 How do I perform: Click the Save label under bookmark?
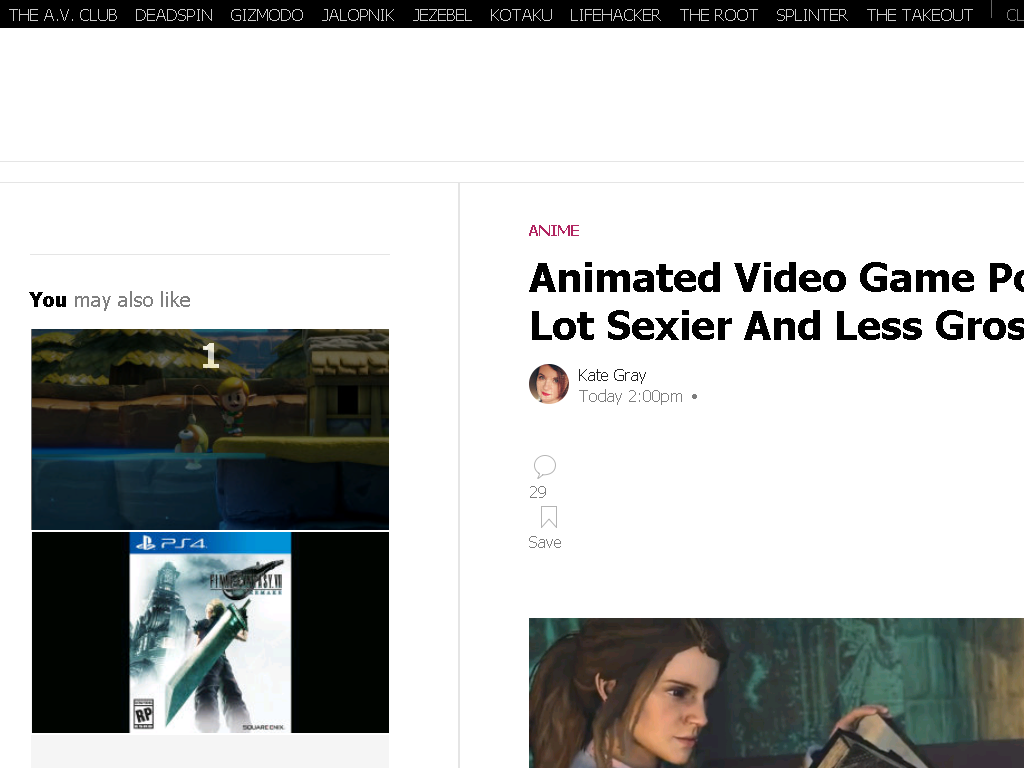[545, 542]
